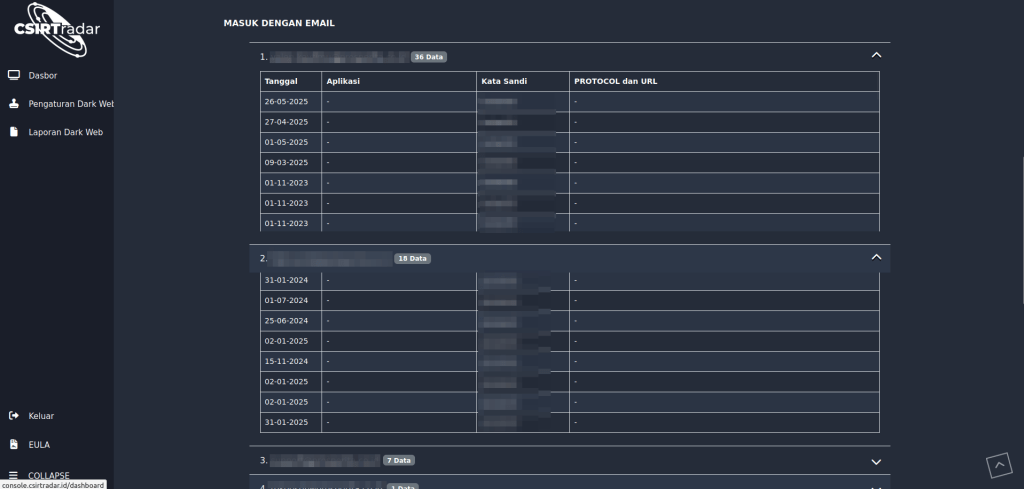Open the Dasbor menu item
This screenshot has height=489, width=1024.
[x=42, y=76]
